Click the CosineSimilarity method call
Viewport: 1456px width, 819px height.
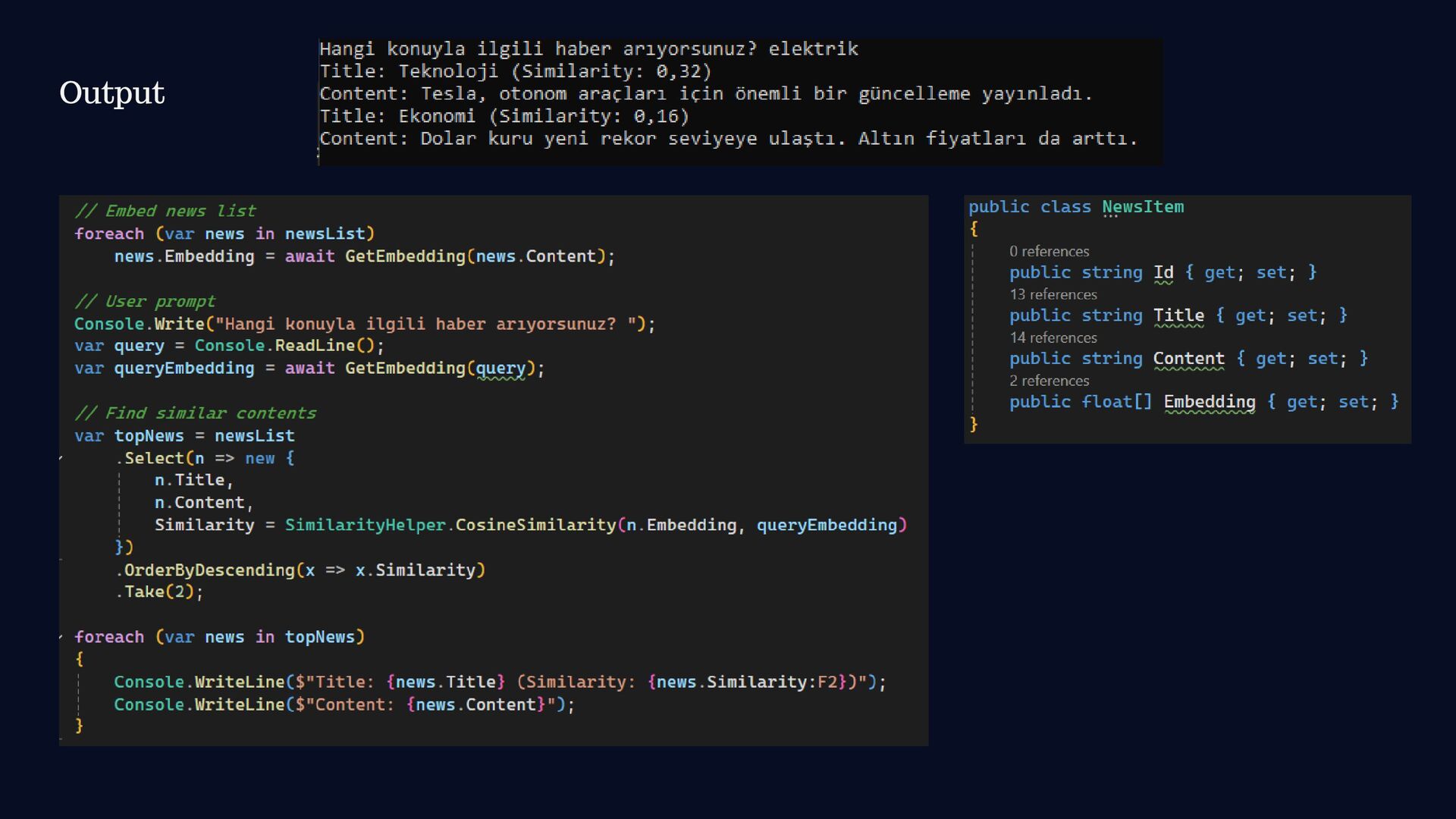point(535,525)
